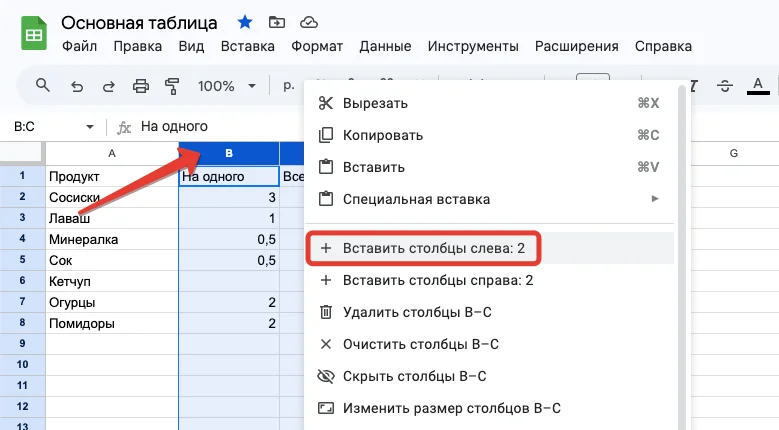Select the paint format roller
Image resolution: width=779 pixels, height=430 pixels.
[171, 86]
